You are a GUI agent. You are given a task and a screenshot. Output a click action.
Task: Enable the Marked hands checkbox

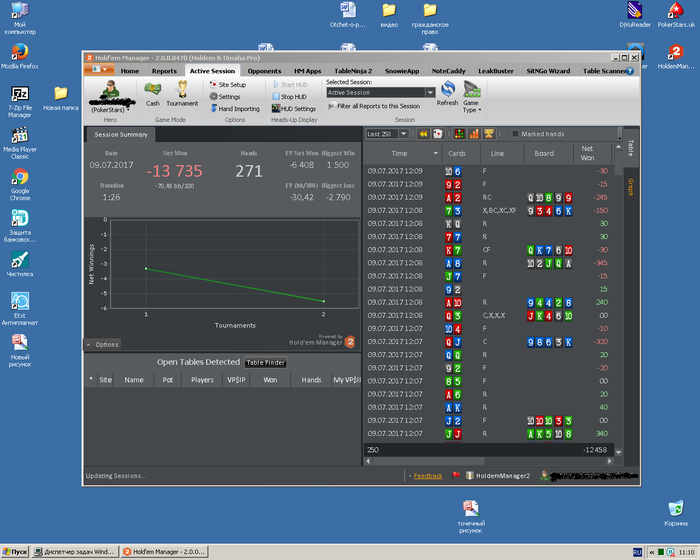tap(515, 134)
